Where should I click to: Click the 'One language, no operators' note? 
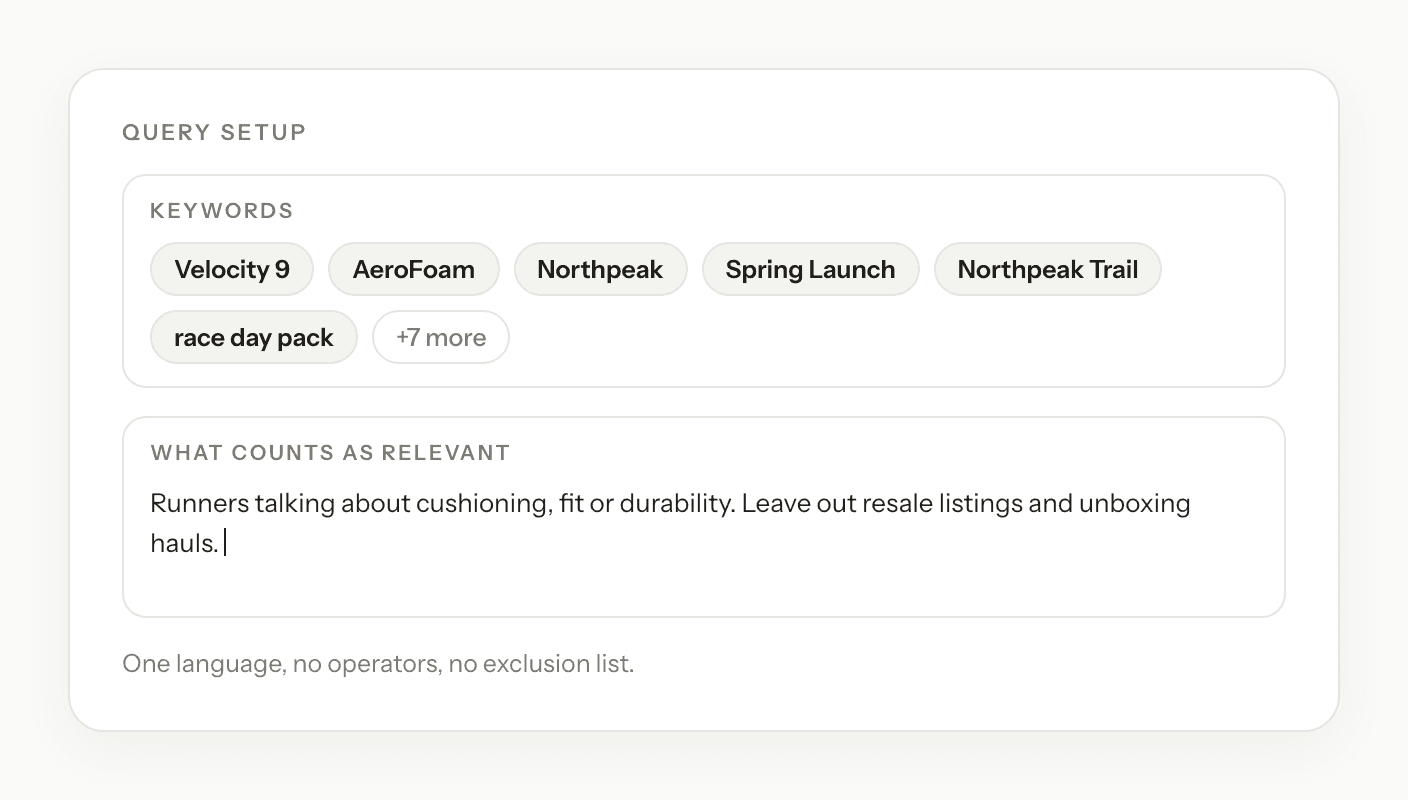378,664
